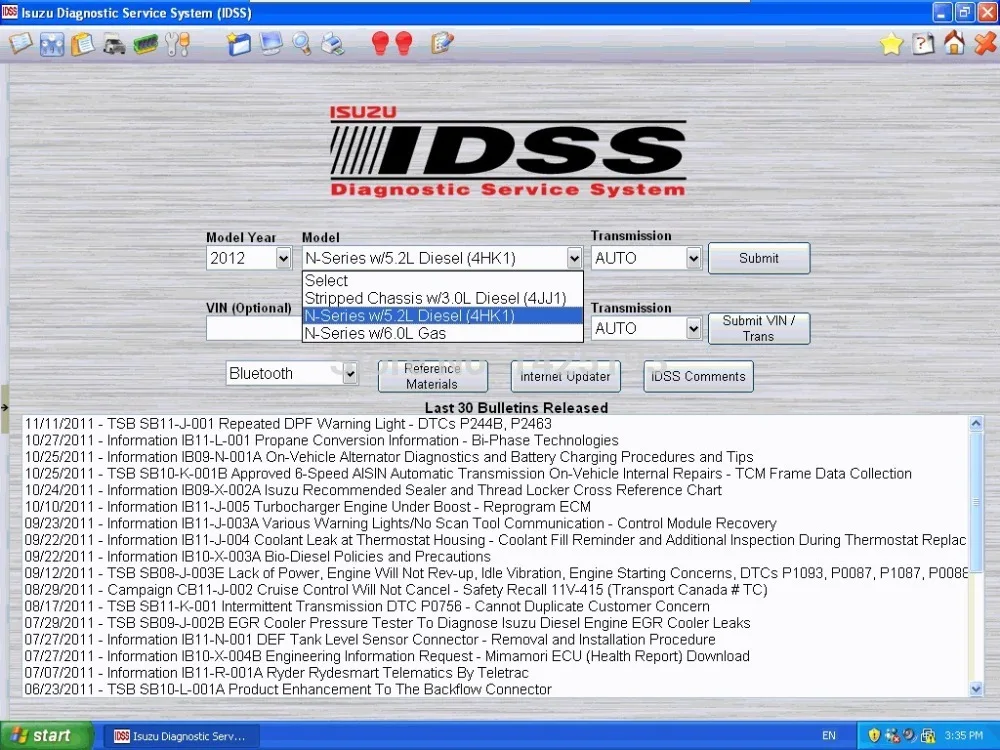
Task: Open bulletin IB11-J-004 Coolant Leak at Thermostat
Action: pyautogui.click(x=496, y=540)
